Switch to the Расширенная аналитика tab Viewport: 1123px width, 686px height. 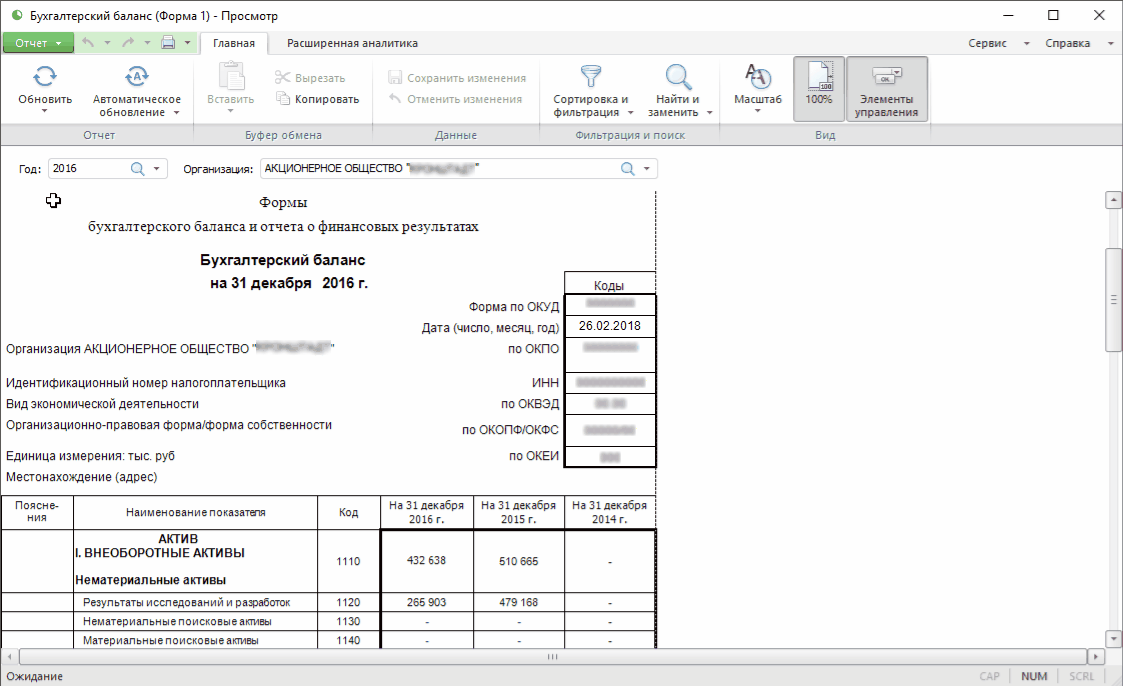click(x=352, y=43)
